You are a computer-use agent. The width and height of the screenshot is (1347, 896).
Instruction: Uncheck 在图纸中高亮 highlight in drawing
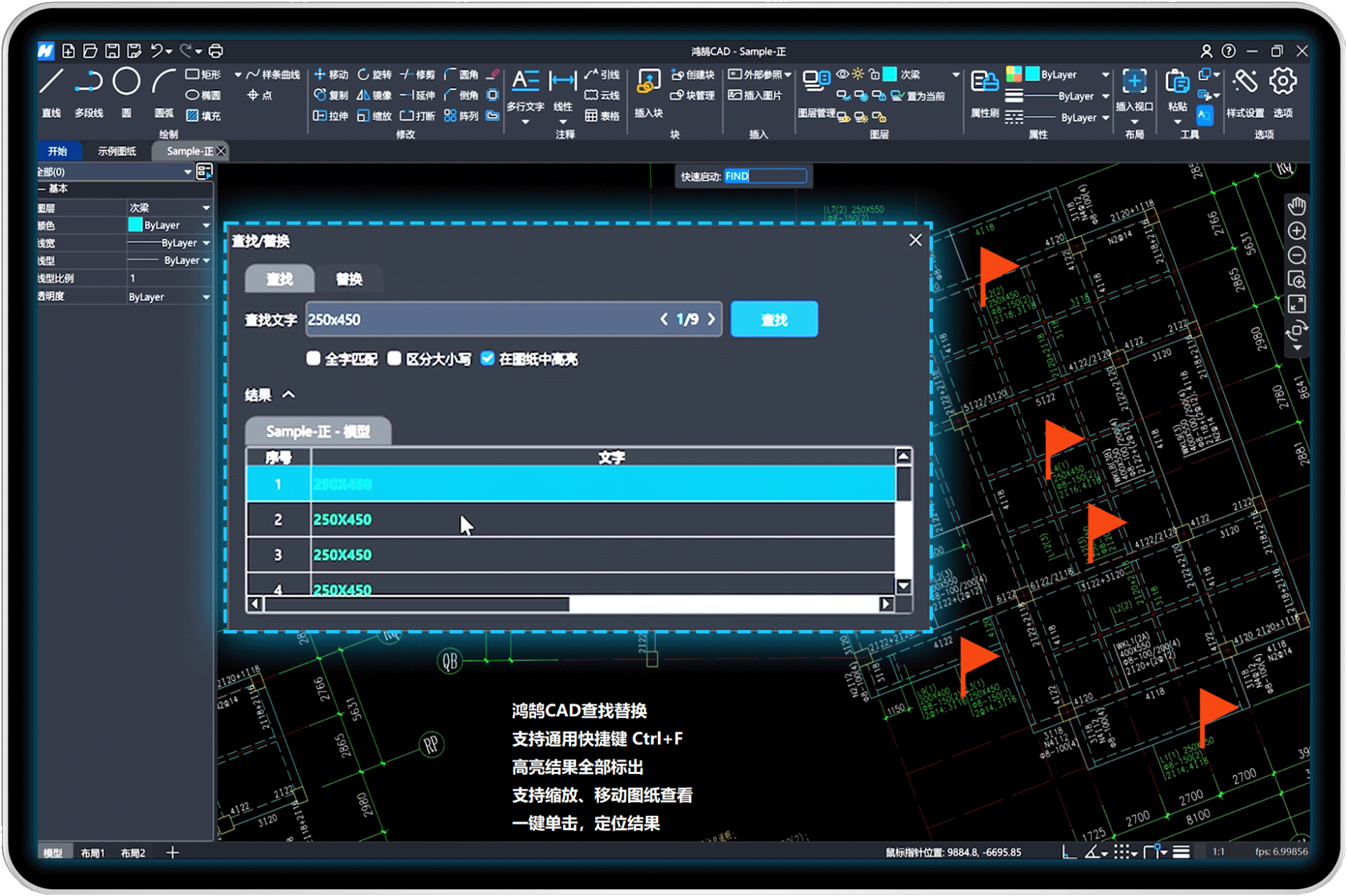(x=488, y=359)
